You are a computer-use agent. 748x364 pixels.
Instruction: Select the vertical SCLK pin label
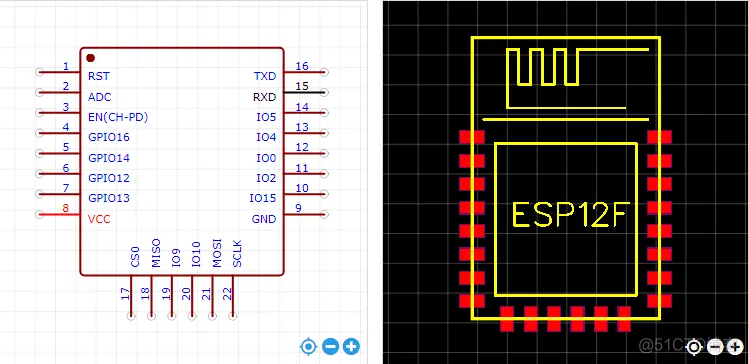point(237,254)
